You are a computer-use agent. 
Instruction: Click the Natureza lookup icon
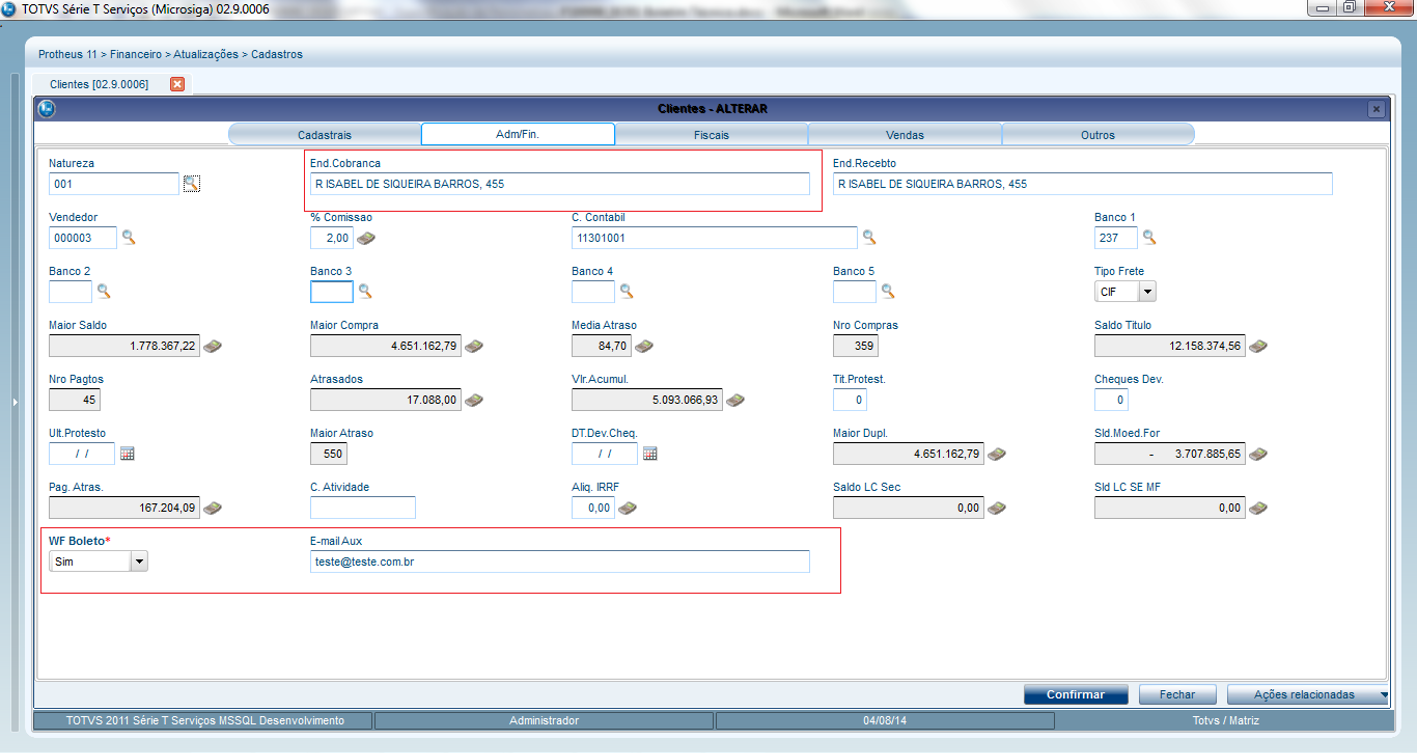point(192,183)
